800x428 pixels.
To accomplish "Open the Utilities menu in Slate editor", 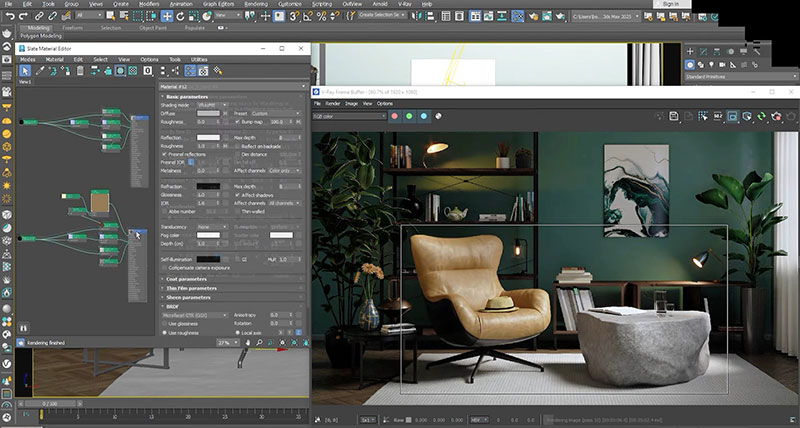I will pos(199,59).
